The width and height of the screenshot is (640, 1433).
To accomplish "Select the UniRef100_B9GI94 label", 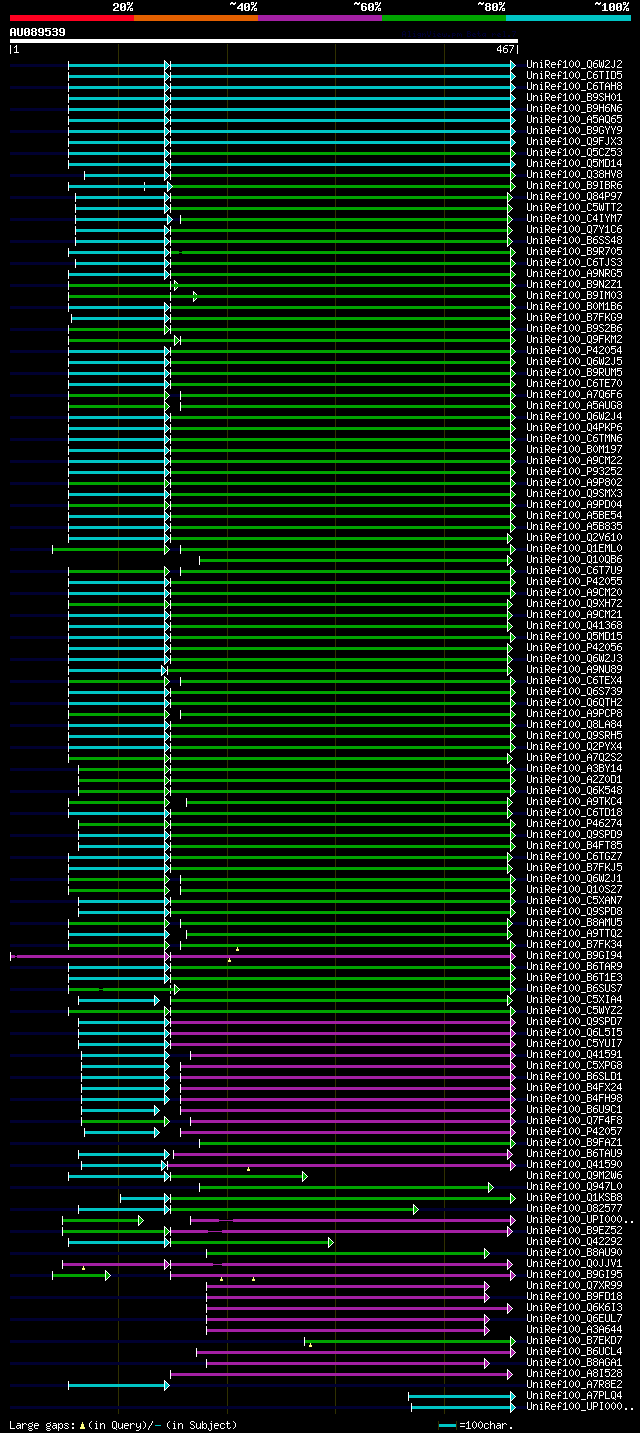I will point(574,955).
